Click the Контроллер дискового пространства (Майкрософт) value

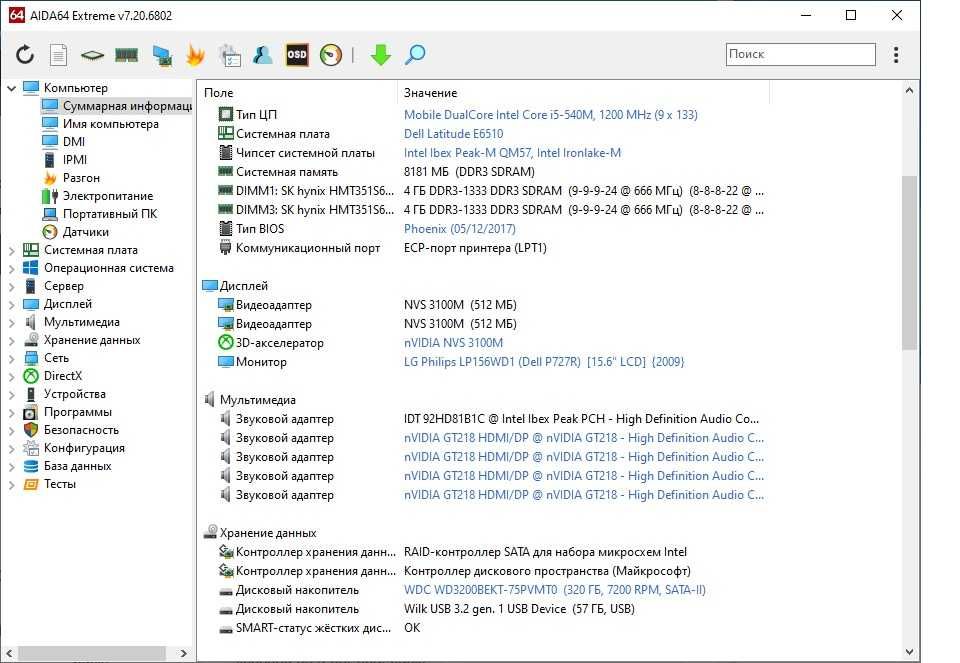[547, 571]
